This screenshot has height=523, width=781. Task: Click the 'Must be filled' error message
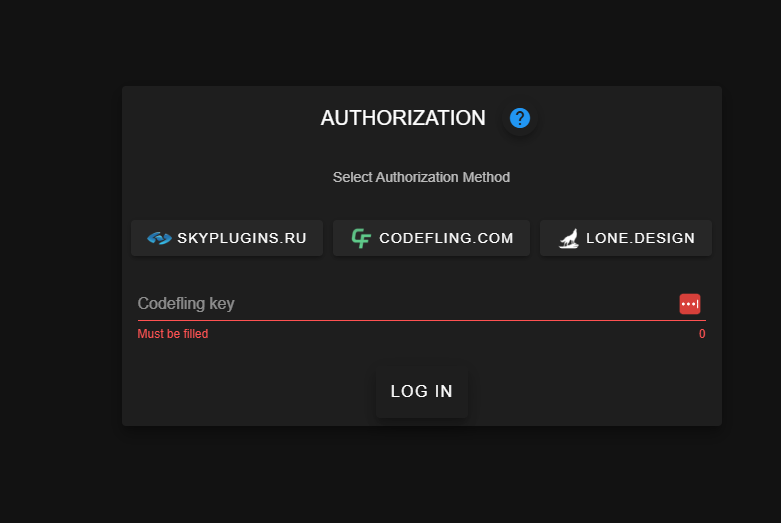coord(173,334)
